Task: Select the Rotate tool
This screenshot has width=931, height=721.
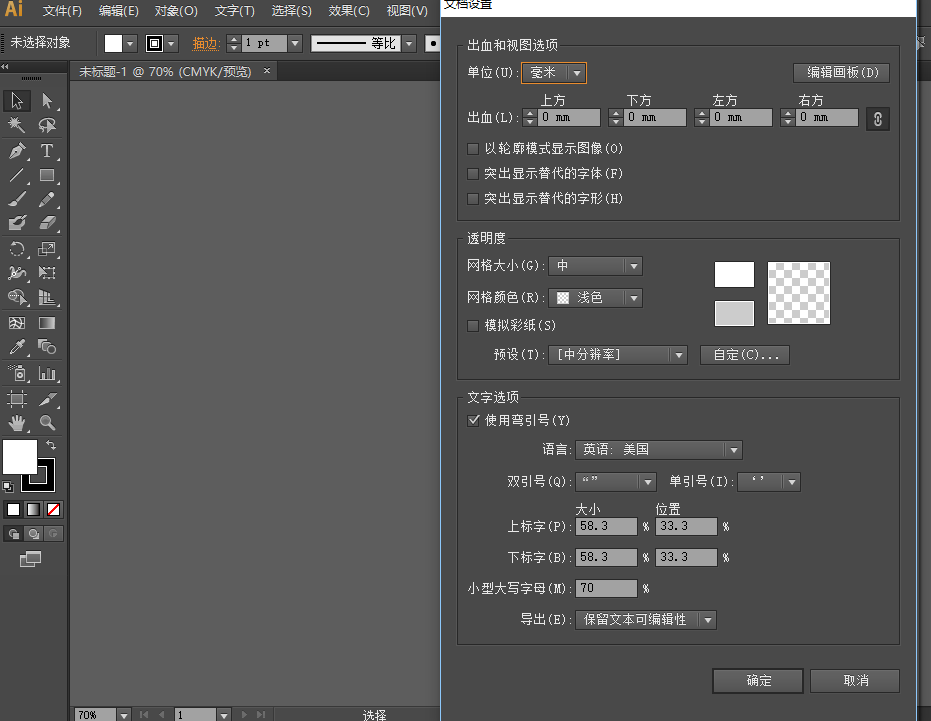Action: click(17, 249)
